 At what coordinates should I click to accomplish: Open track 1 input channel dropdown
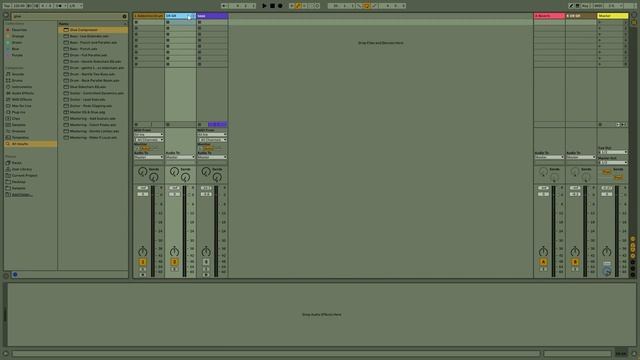pyautogui.click(x=149, y=140)
